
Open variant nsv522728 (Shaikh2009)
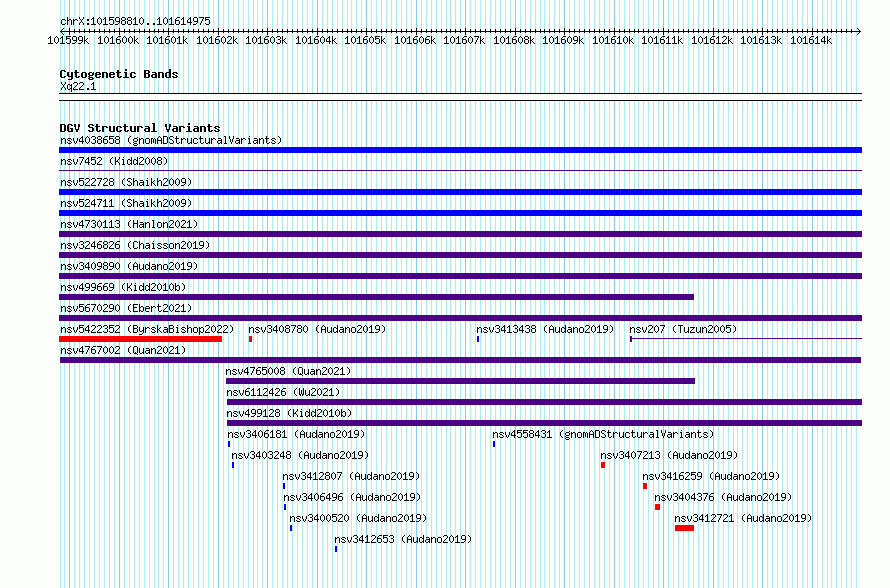pos(126,182)
